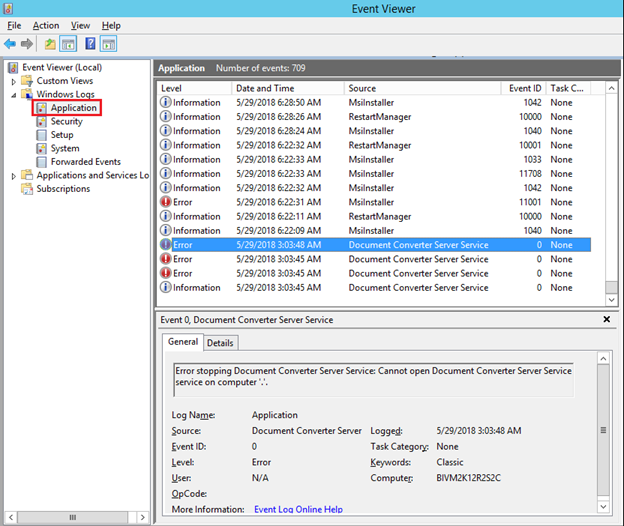Sort by the Date and Time column header

click(288, 88)
